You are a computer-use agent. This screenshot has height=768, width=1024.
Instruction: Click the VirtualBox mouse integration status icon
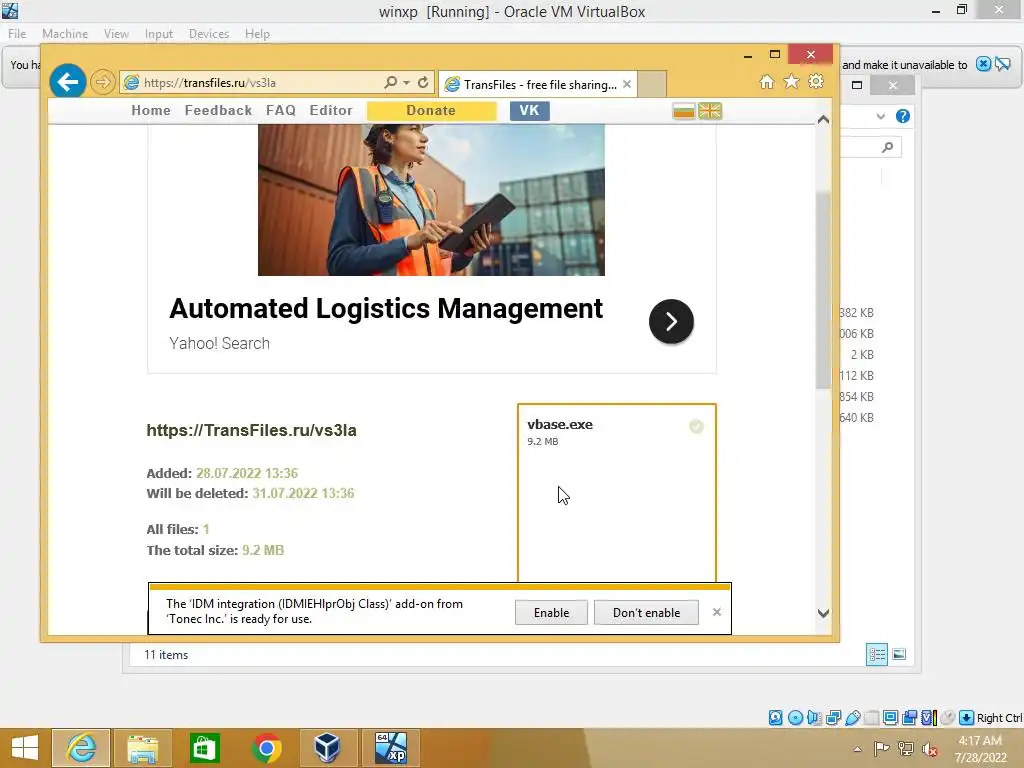[947, 718]
